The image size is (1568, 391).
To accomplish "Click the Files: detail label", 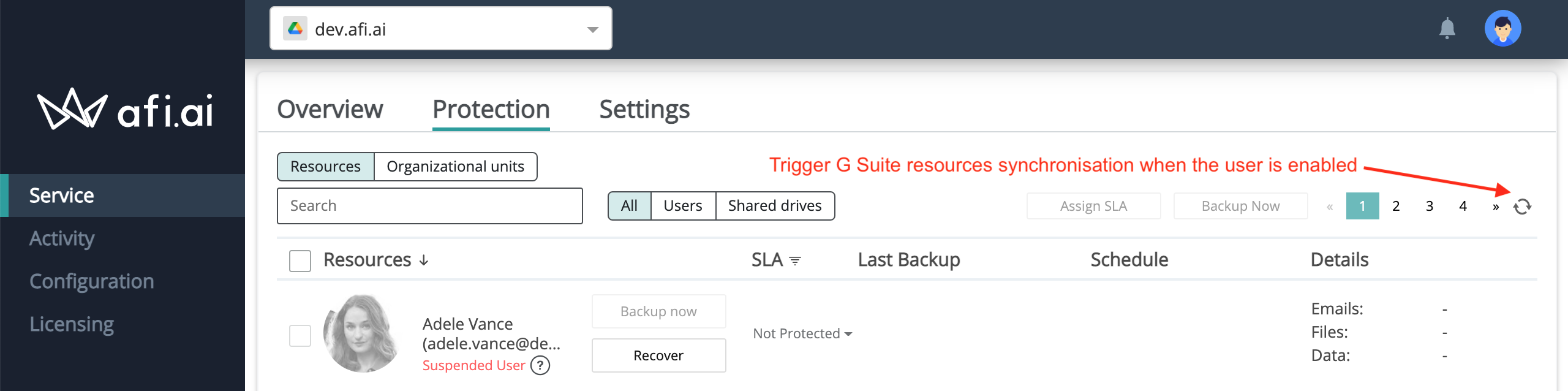I will coord(1330,332).
